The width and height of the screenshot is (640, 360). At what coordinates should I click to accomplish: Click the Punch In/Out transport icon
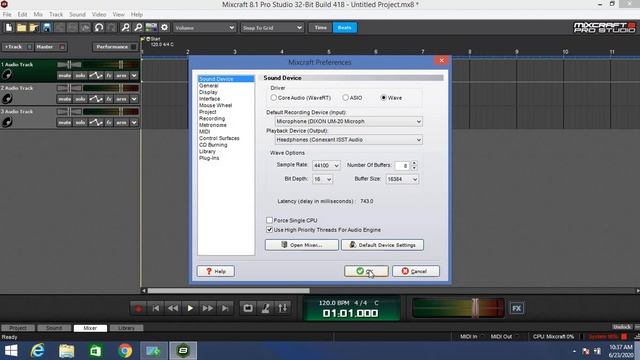coord(282,308)
